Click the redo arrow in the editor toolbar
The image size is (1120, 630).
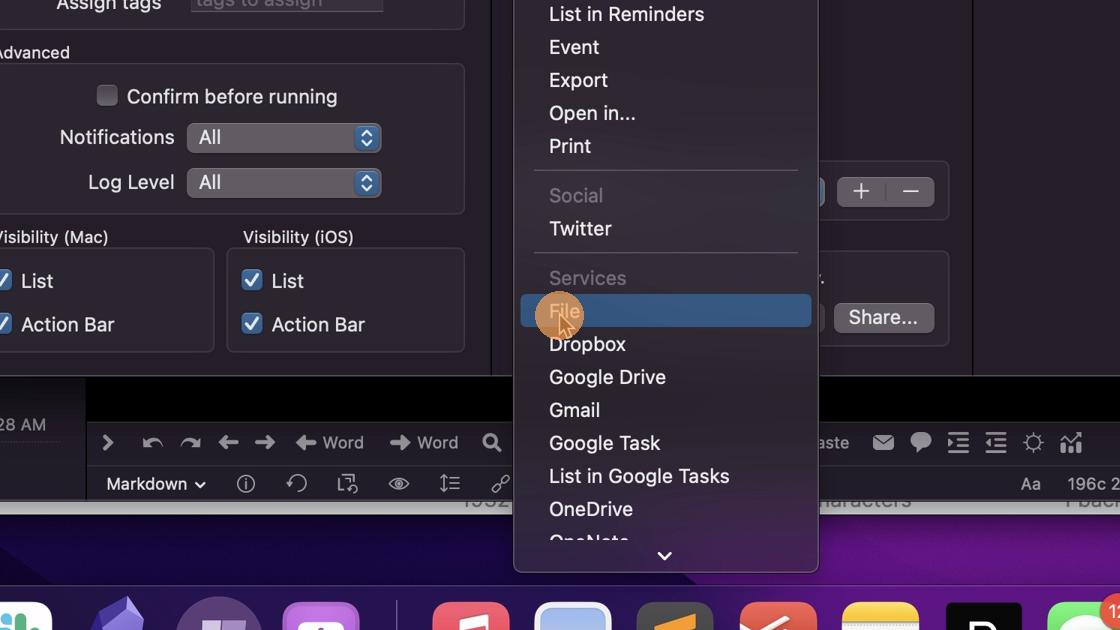point(191,443)
